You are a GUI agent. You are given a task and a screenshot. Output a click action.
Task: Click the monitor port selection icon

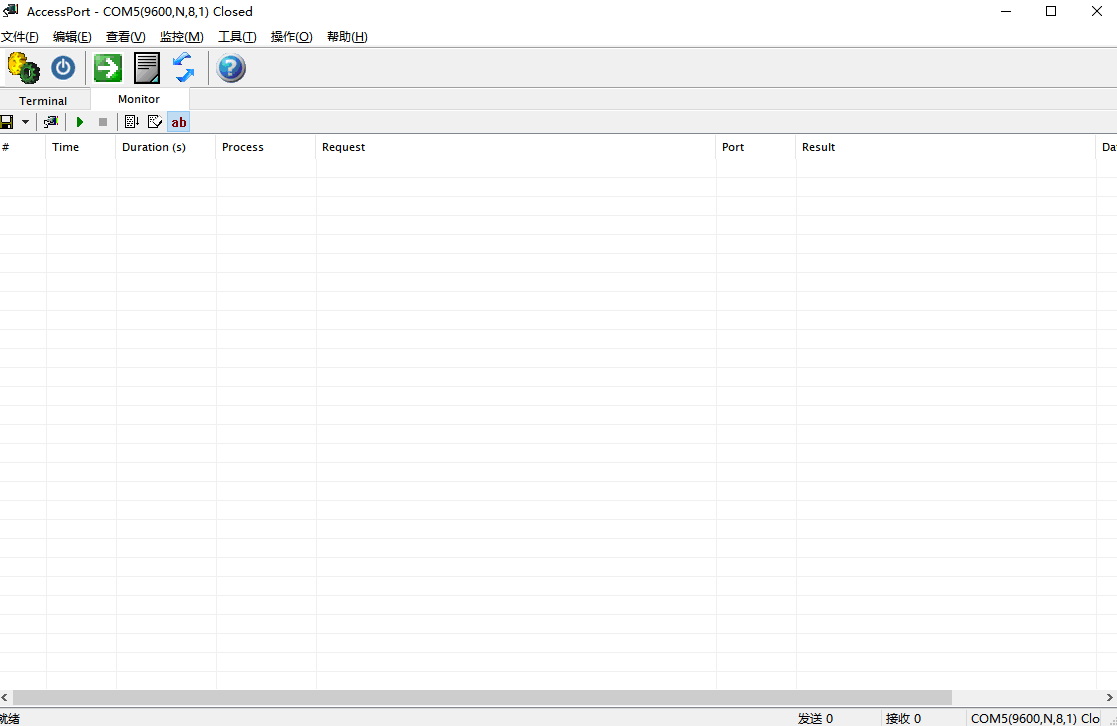tap(51, 122)
